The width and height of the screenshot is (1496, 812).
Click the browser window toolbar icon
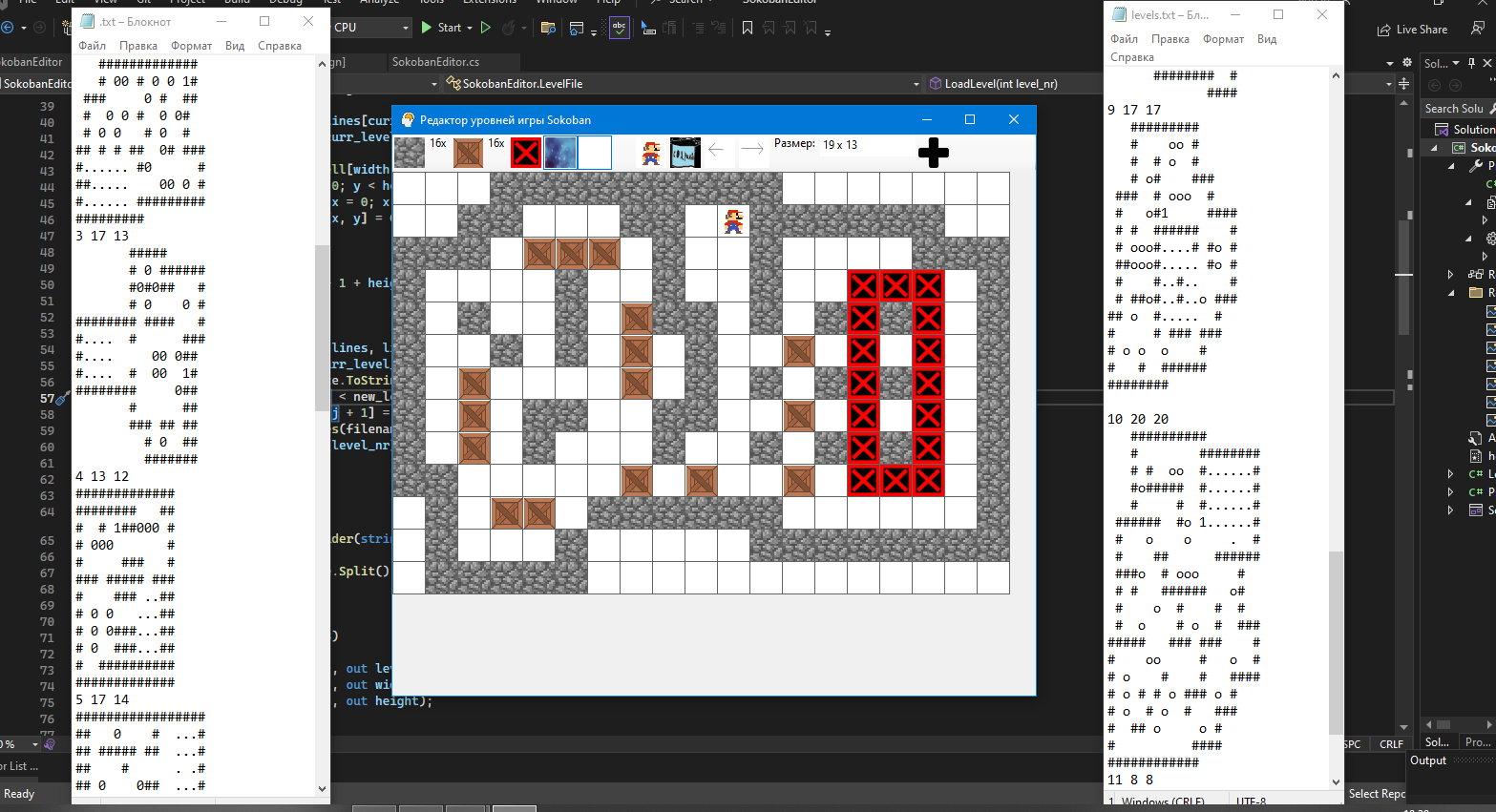pos(576,28)
